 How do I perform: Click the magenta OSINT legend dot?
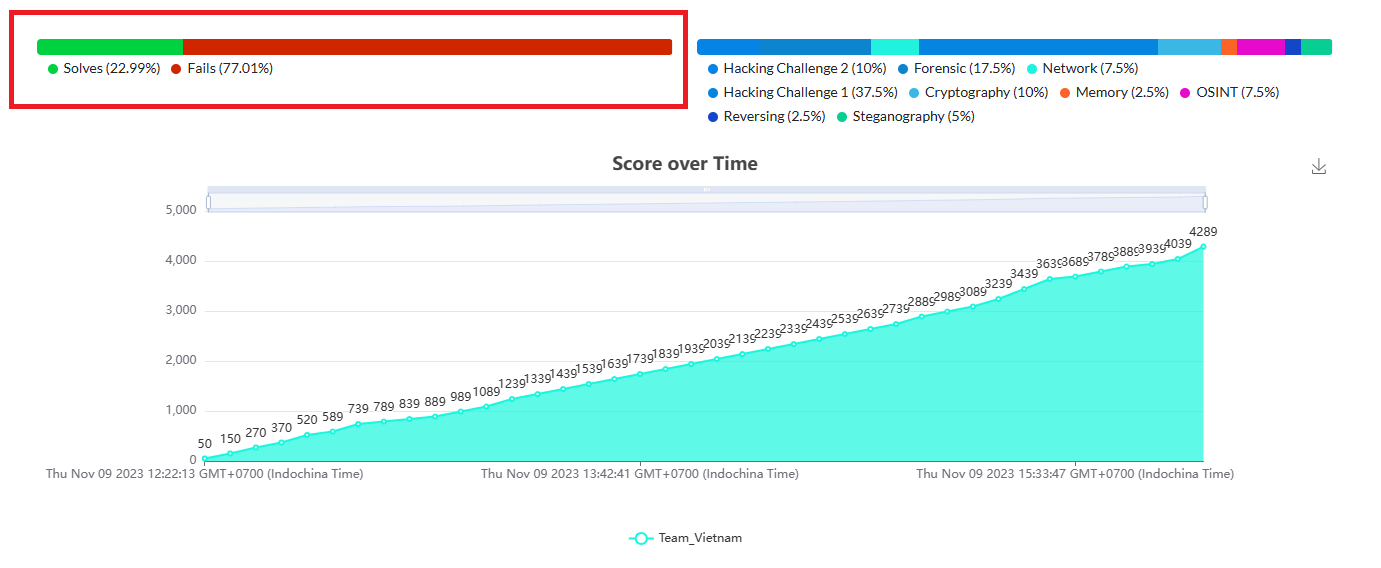coord(1186,93)
